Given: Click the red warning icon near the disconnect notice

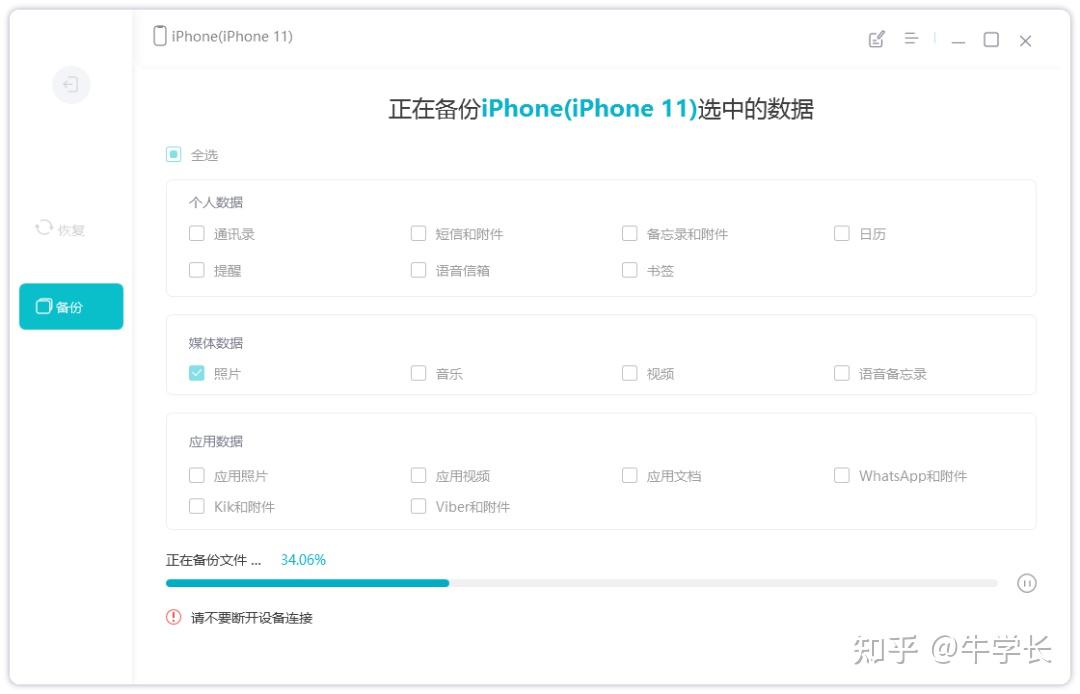Looking at the screenshot, I should pyautogui.click(x=174, y=617).
